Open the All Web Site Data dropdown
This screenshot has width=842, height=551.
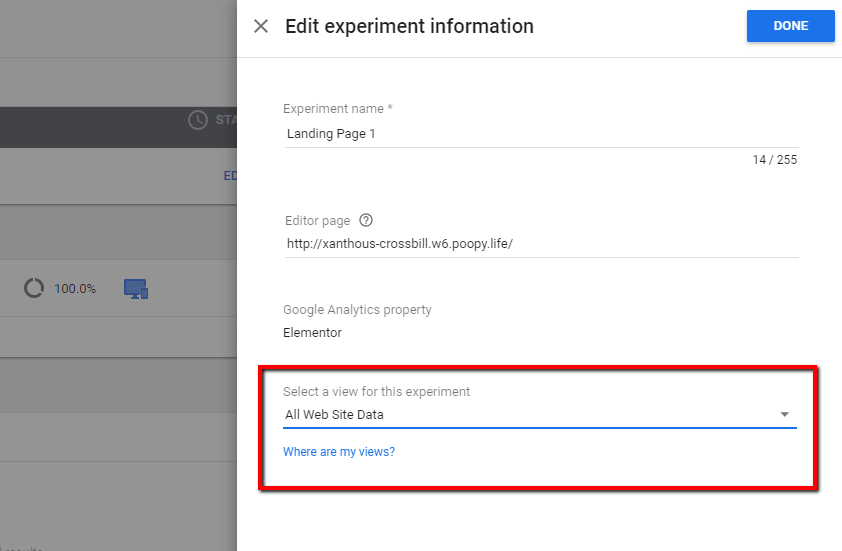point(530,414)
